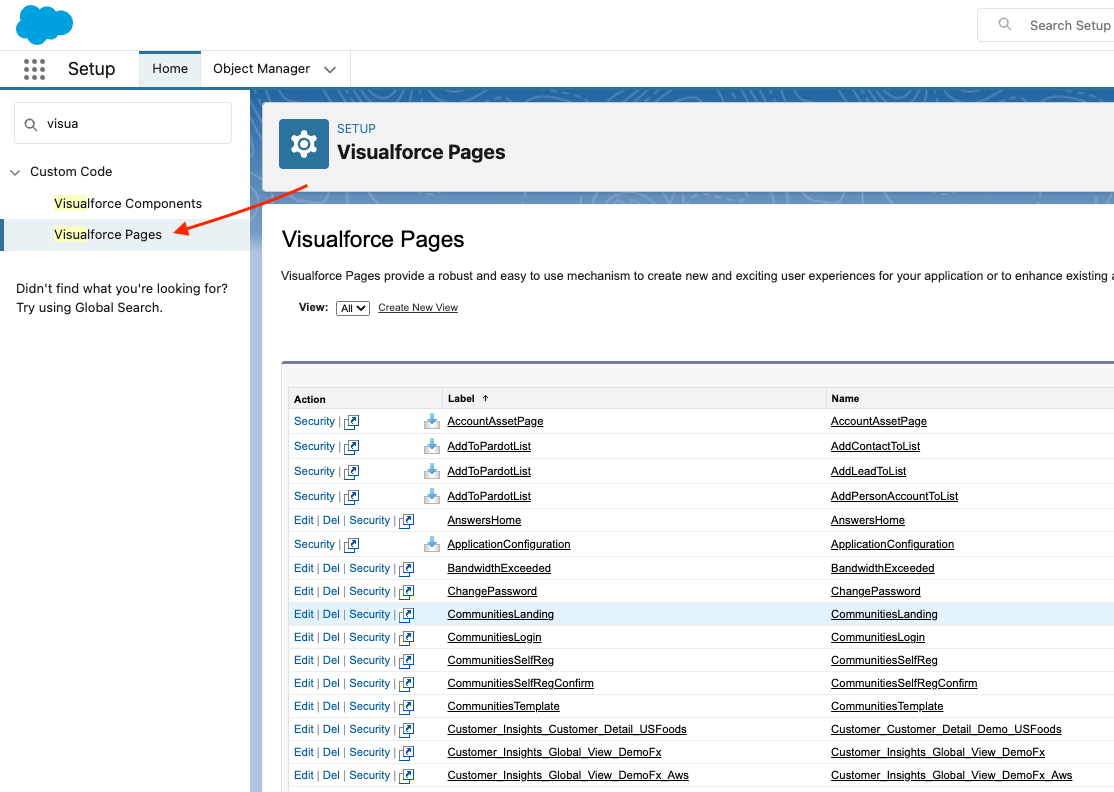Switch to the Home tab
The width and height of the screenshot is (1114, 792).
(170, 69)
